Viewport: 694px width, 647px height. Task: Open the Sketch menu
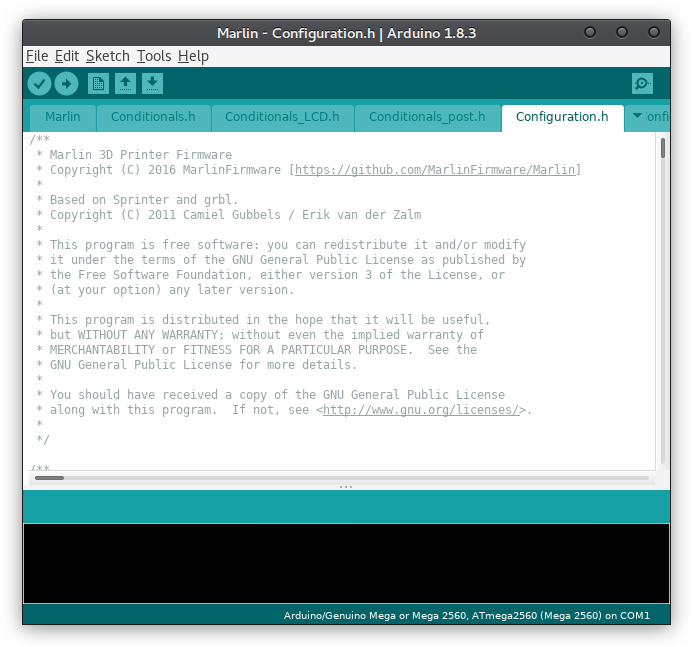(108, 56)
